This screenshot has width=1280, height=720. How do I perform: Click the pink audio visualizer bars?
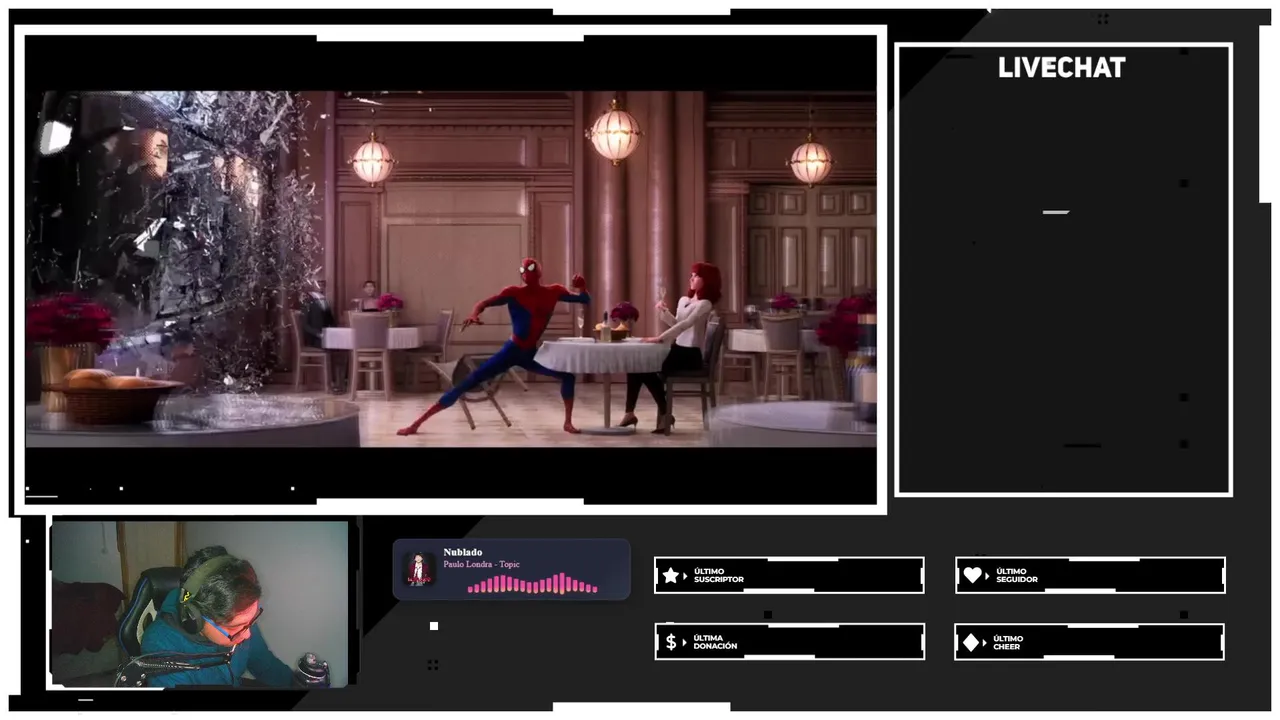click(533, 584)
